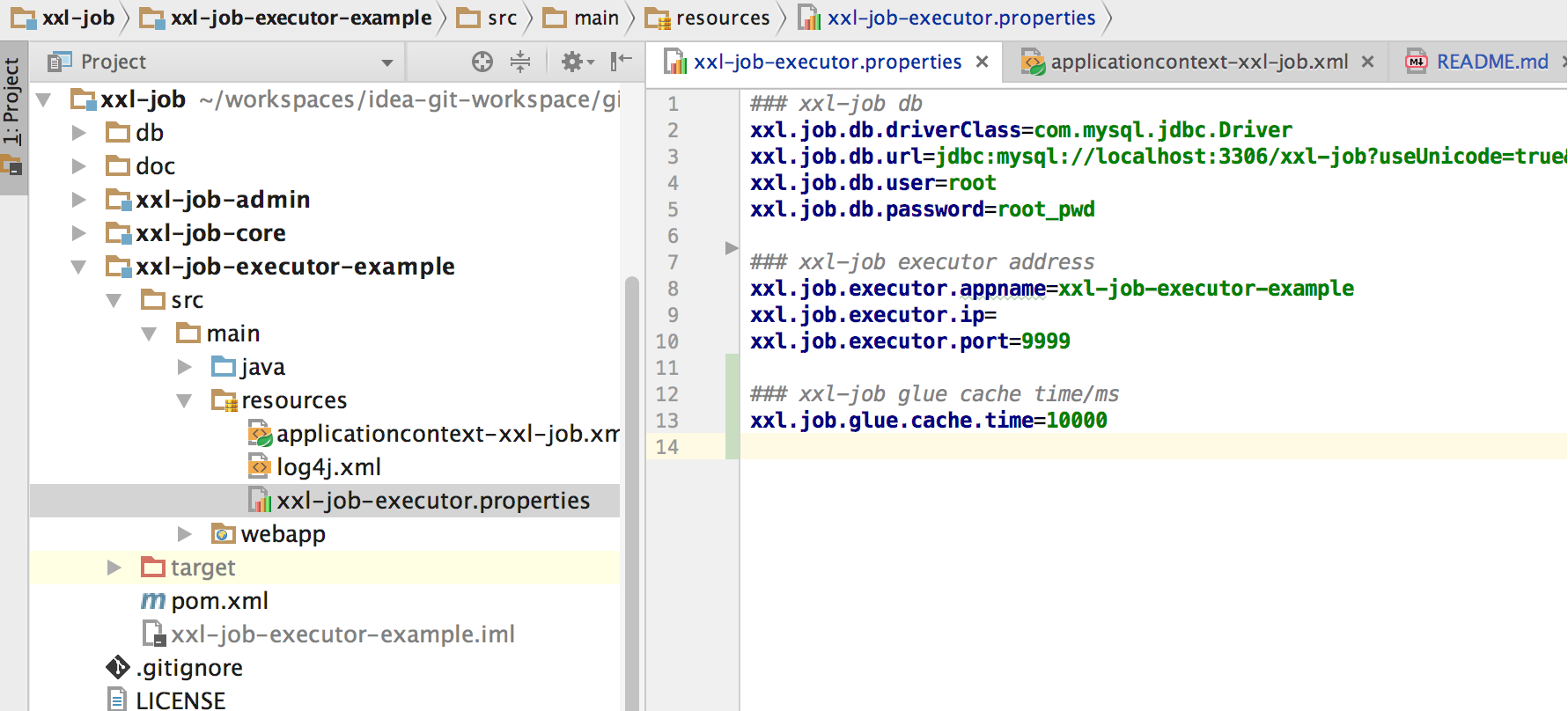Expand the xxl-job-admin module
Image resolution: width=1568 pixels, height=711 pixels.
pos(79,200)
